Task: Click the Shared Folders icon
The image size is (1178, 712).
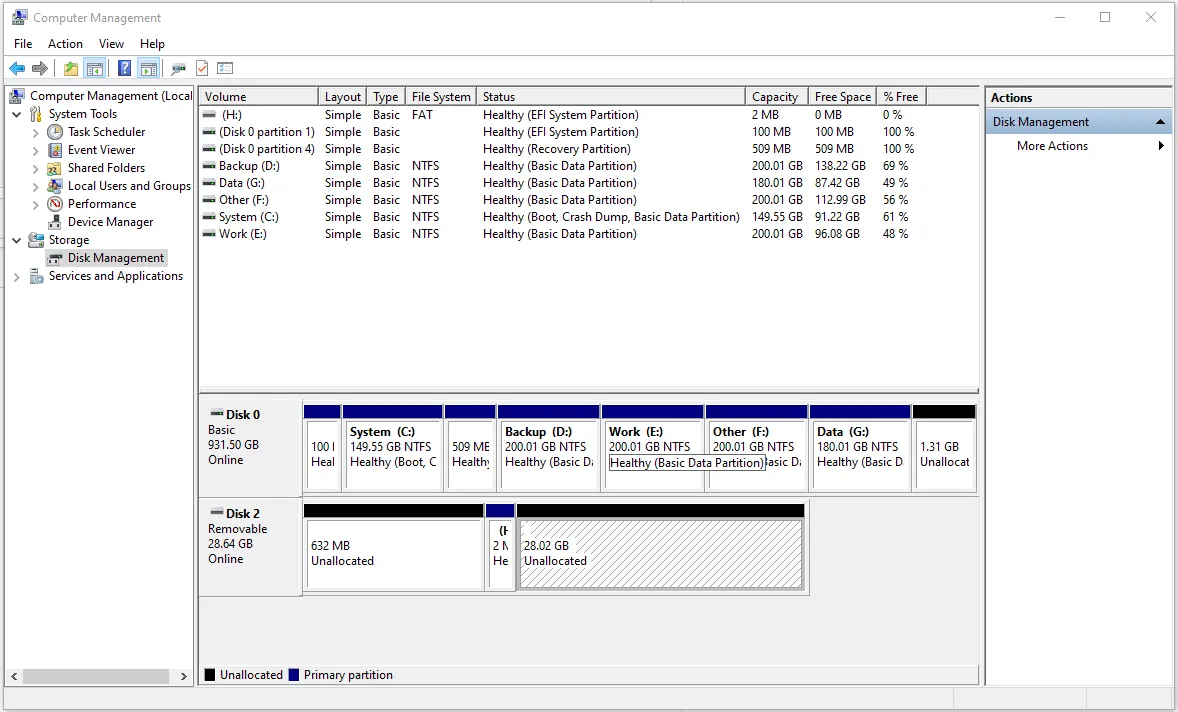Action: [55, 168]
